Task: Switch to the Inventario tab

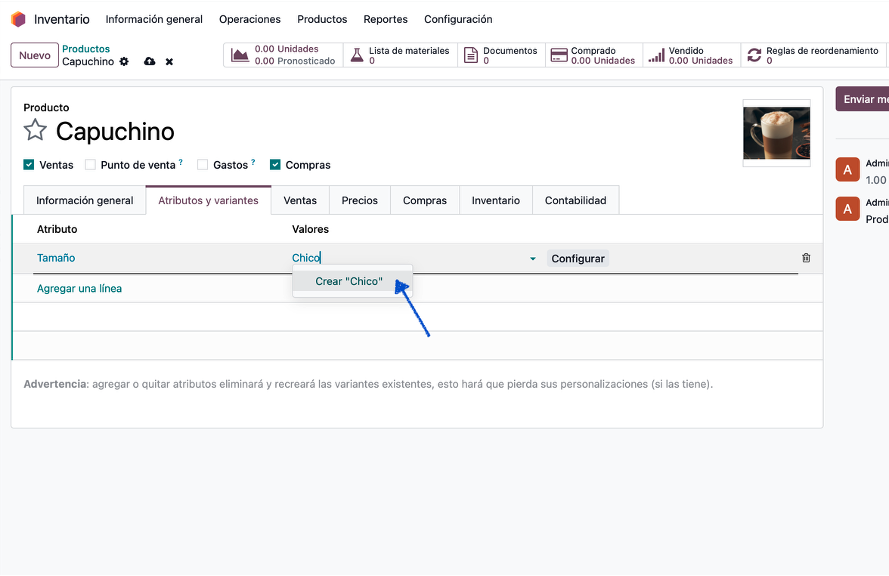Action: point(496,200)
